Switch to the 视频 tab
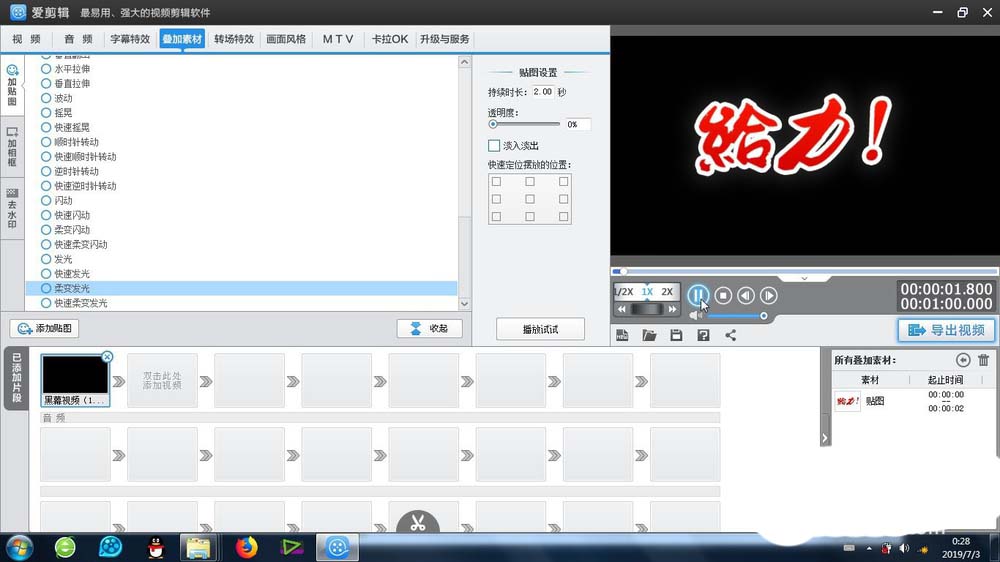This screenshot has height=562, width=1000. [x=26, y=39]
